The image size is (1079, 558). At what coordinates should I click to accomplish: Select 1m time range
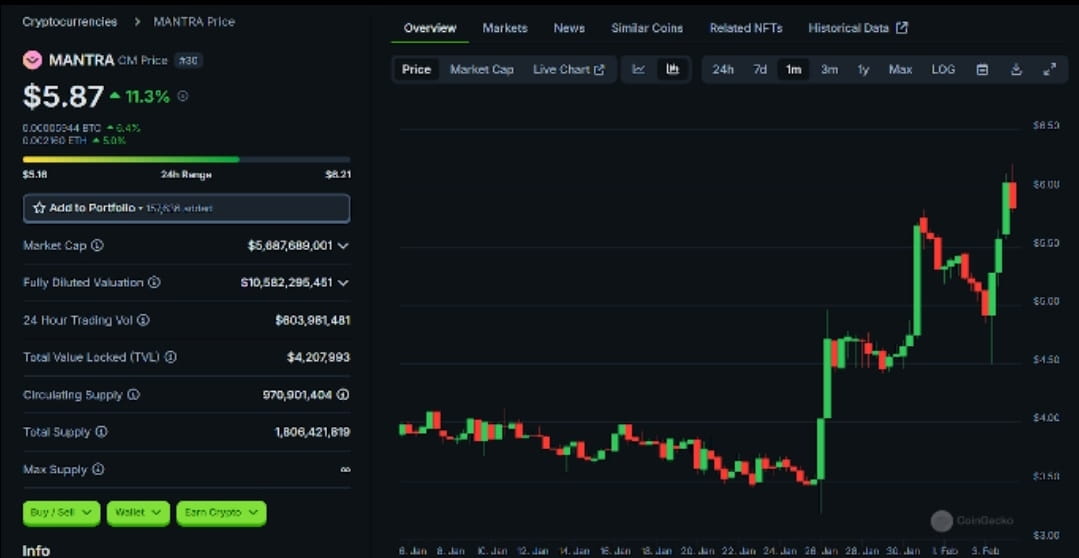(x=793, y=69)
